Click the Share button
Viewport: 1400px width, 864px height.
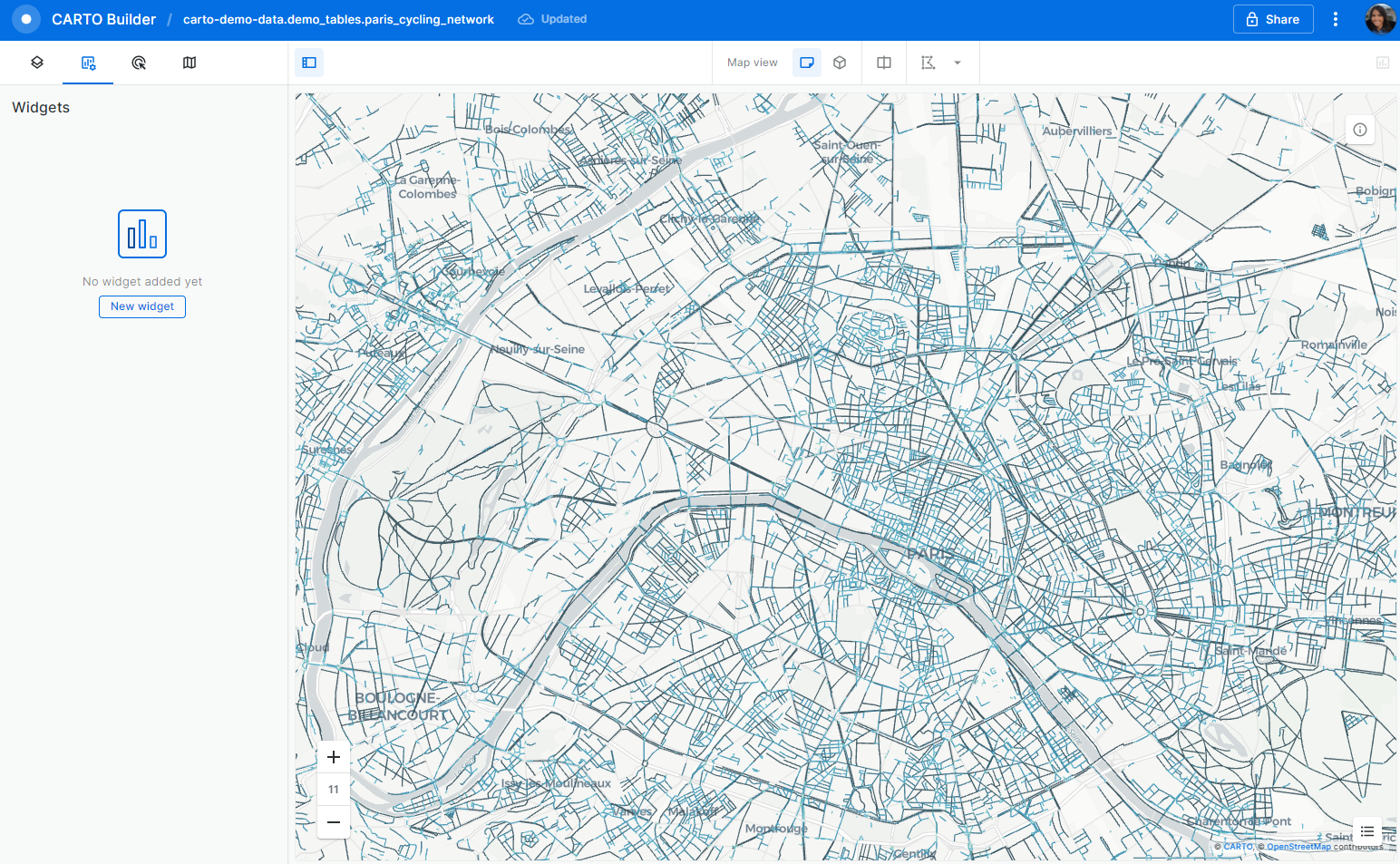[x=1272, y=19]
